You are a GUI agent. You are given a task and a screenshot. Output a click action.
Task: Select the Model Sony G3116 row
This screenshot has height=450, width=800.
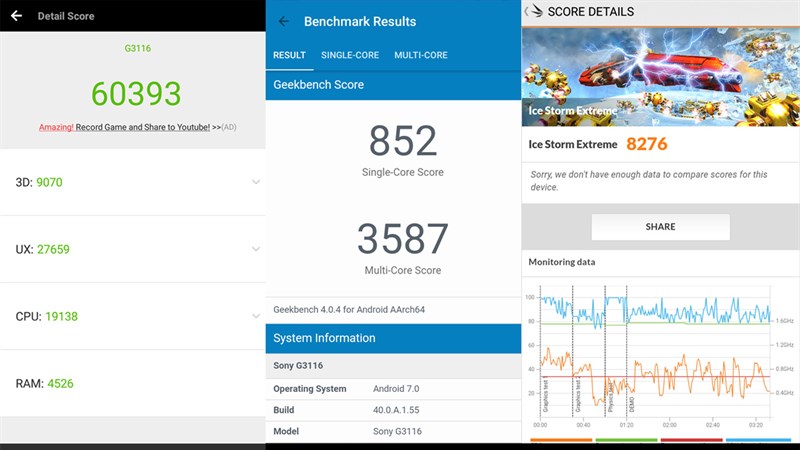click(393, 432)
